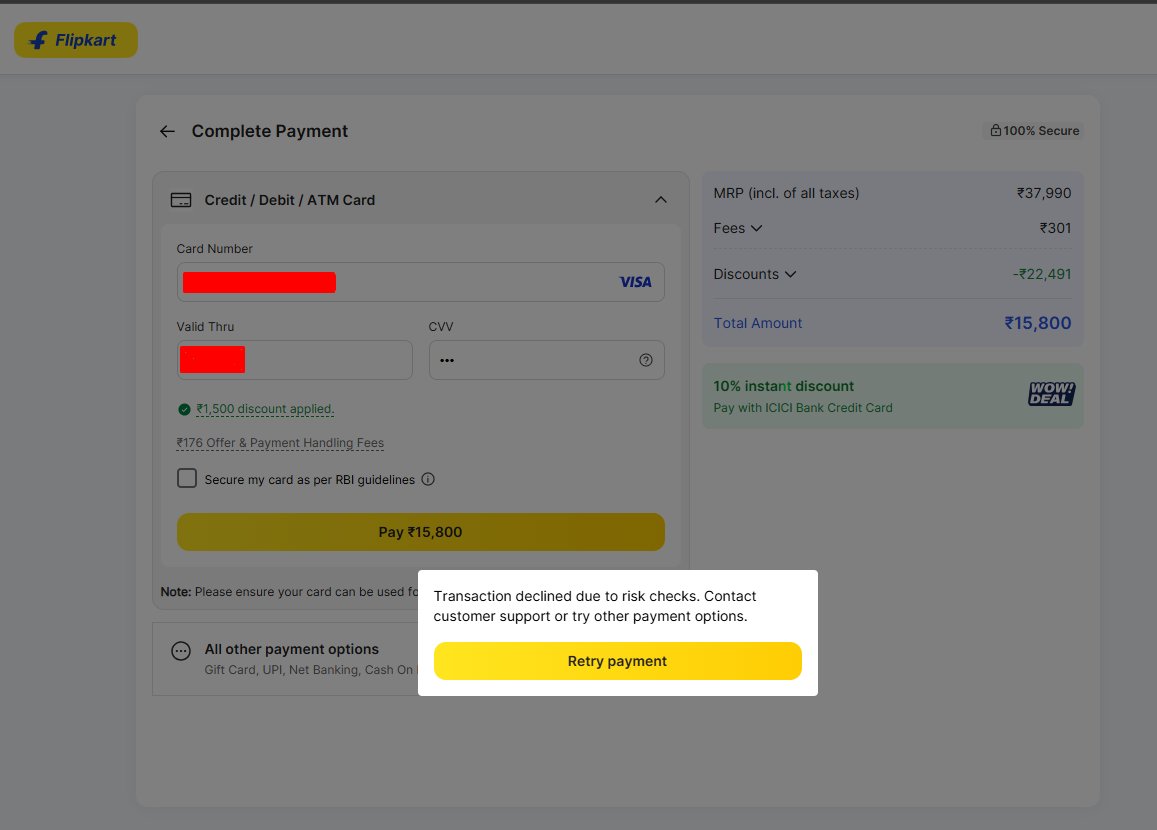Click the Pay ₹15,800 button
Image resolution: width=1157 pixels, height=830 pixels.
tap(421, 532)
